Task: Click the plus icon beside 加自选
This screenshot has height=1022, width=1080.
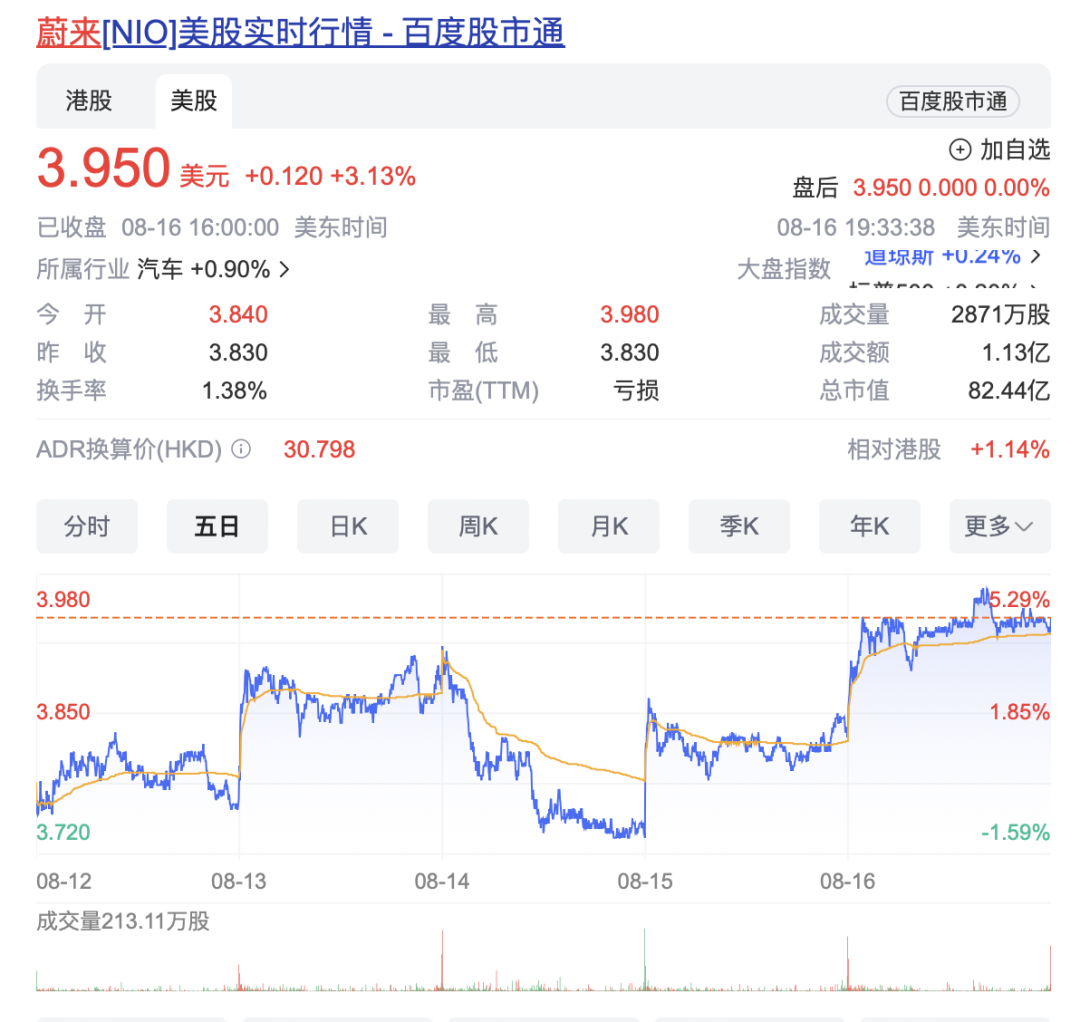Action: coord(960,150)
